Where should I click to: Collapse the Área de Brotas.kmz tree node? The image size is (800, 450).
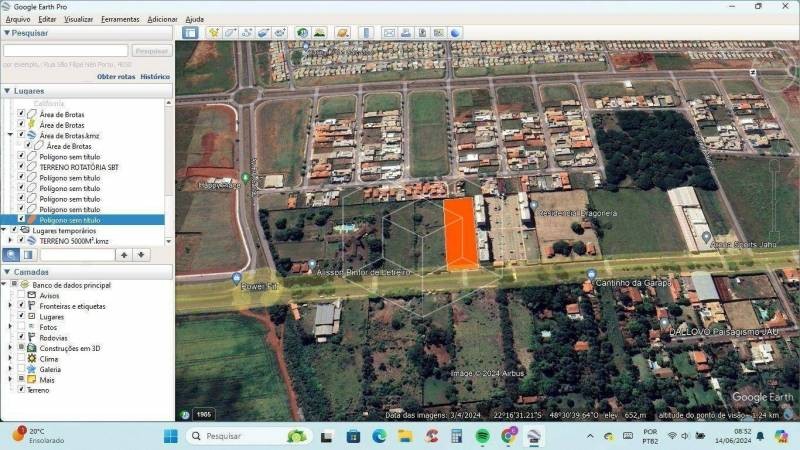point(10,135)
